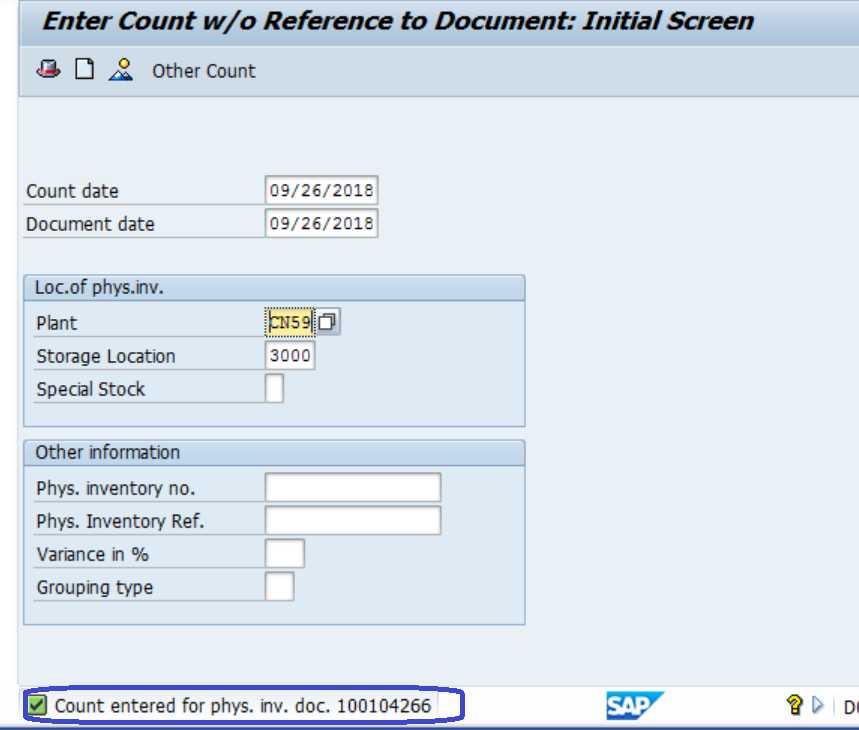This screenshot has width=859, height=730.
Task: Click the green success checkmark status icon
Action: click(x=37, y=705)
